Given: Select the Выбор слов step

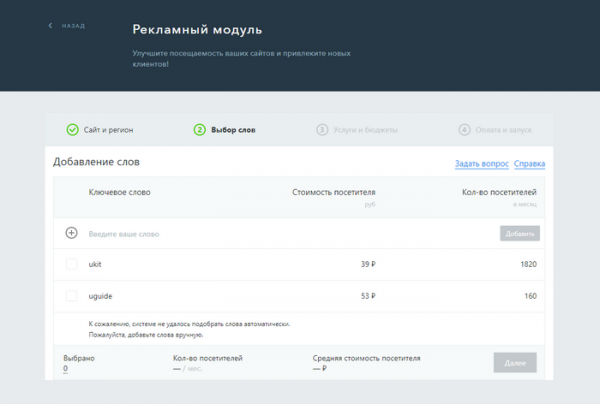Looking at the screenshot, I should click(x=233, y=130).
